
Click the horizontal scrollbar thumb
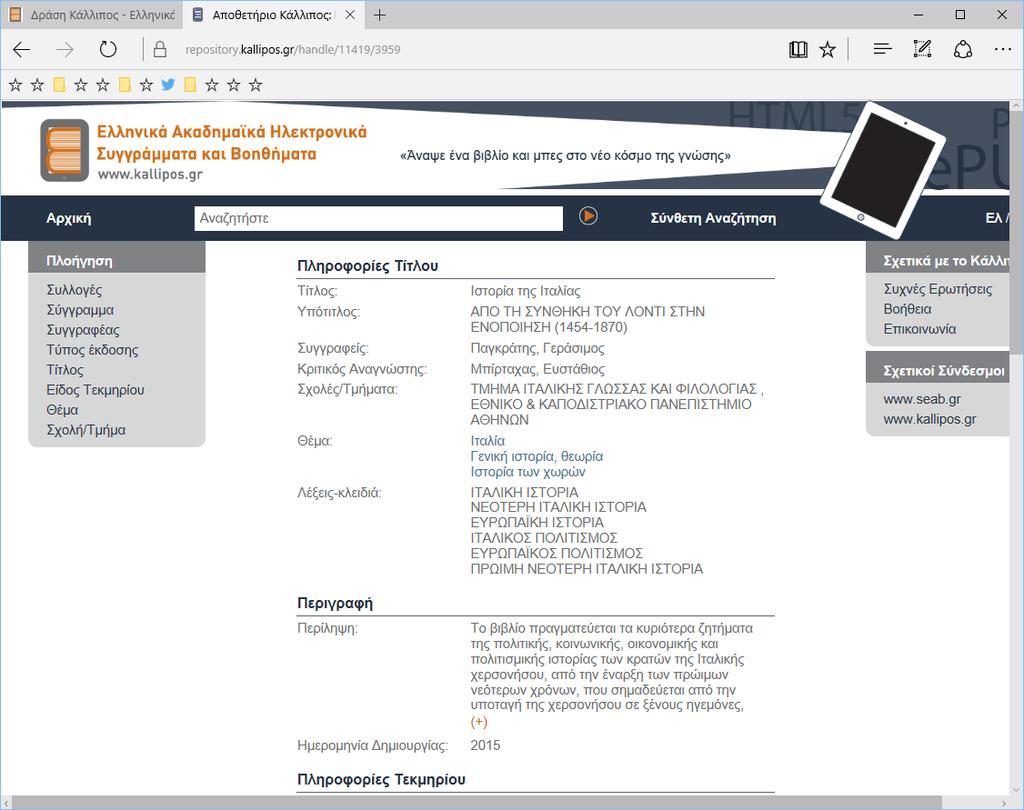pyautogui.click(x=477, y=802)
